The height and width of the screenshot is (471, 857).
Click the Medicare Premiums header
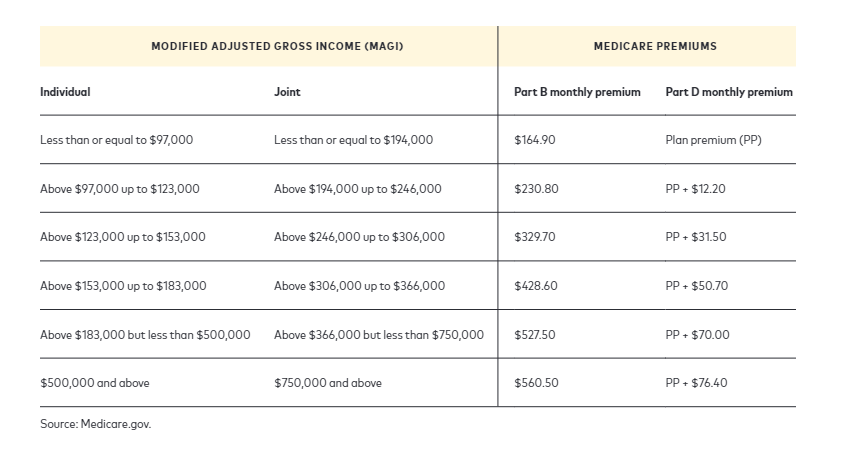point(655,46)
